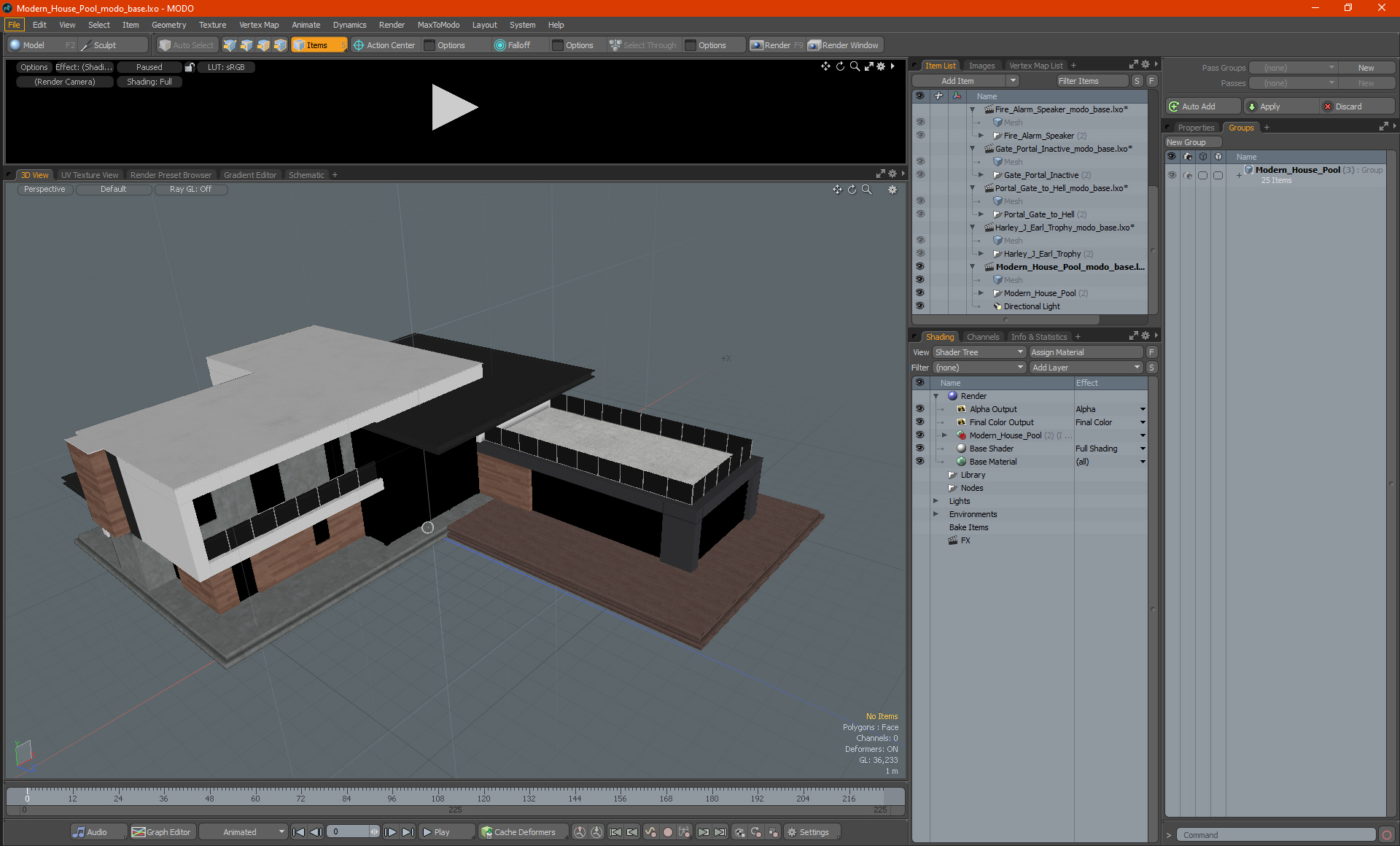Open the Animated keying dropdown
1400x846 pixels.
coord(244,832)
